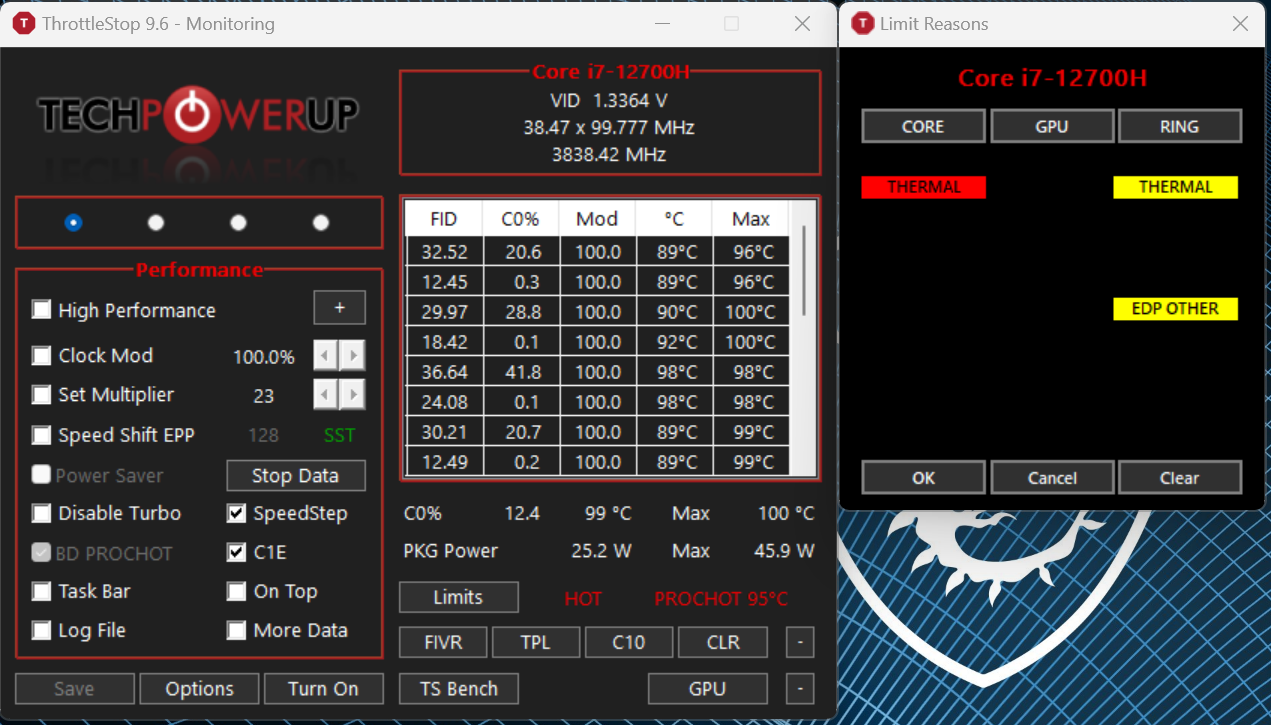This screenshot has height=725, width=1271.
Task: Decrease Set Multiplier with left arrow
Action: pyautogui.click(x=327, y=395)
